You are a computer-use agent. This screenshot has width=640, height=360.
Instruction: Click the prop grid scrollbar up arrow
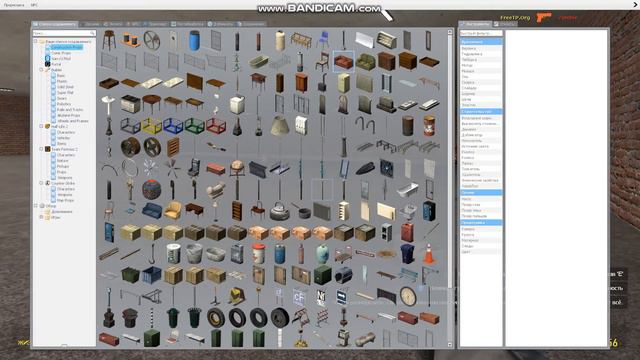click(450, 32)
